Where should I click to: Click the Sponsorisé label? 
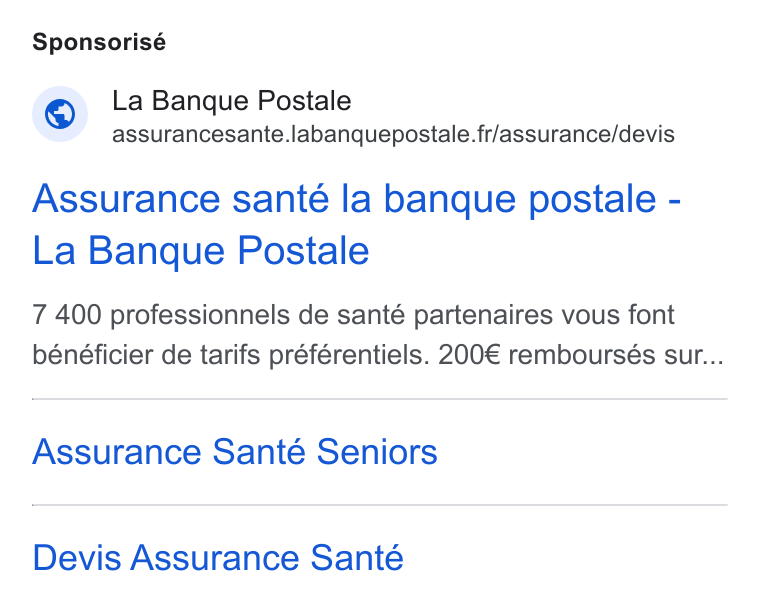[x=99, y=42]
